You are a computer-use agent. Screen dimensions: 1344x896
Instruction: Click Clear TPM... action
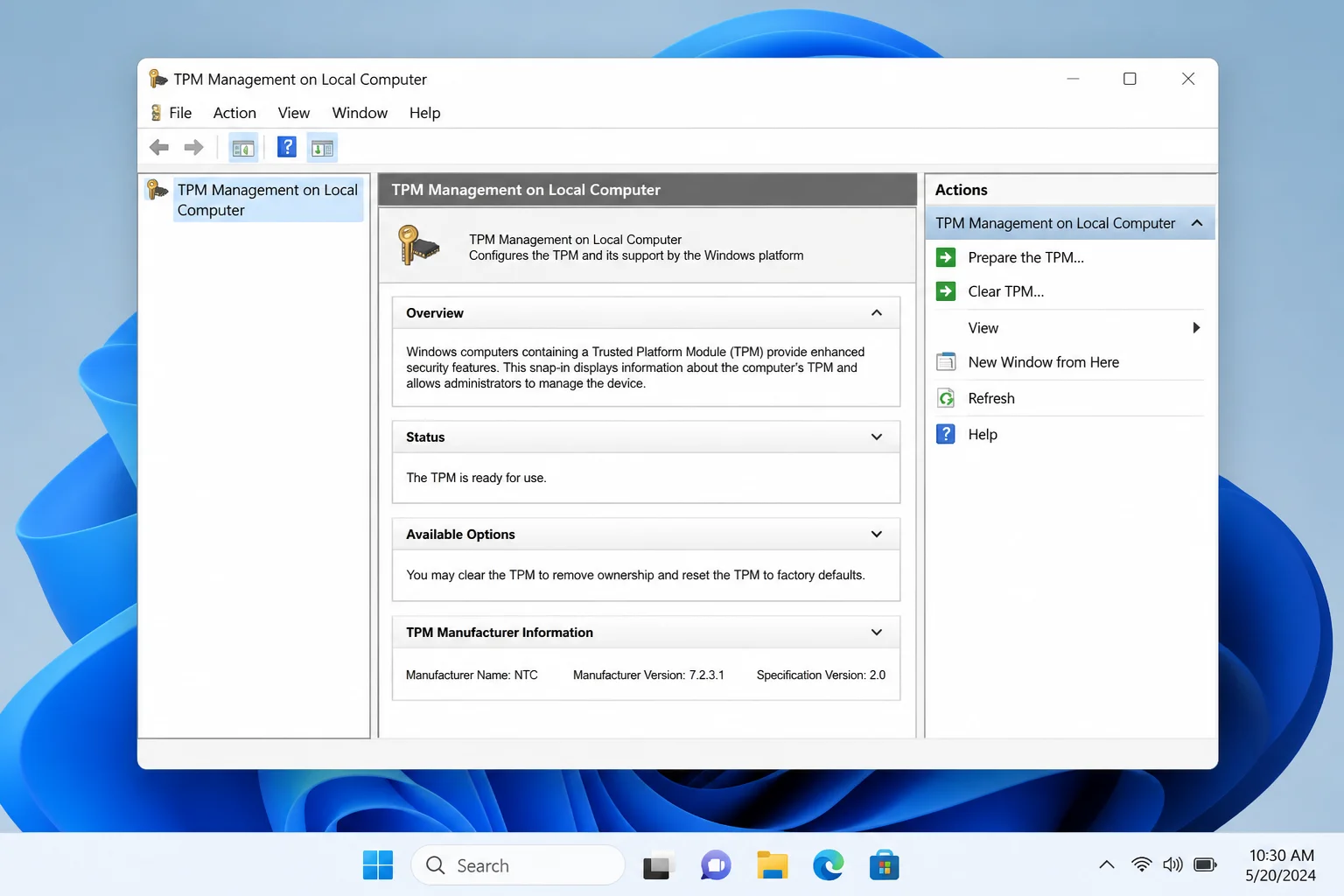point(1005,291)
